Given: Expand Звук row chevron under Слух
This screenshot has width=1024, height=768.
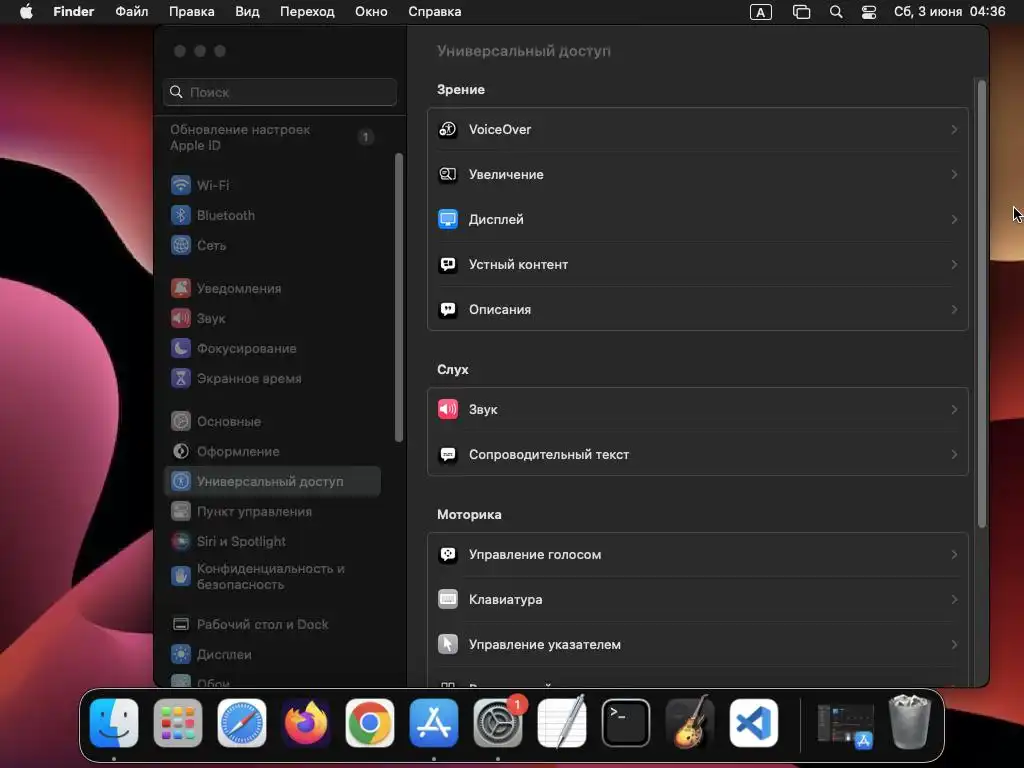Looking at the screenshot, I should coord(954,409).
